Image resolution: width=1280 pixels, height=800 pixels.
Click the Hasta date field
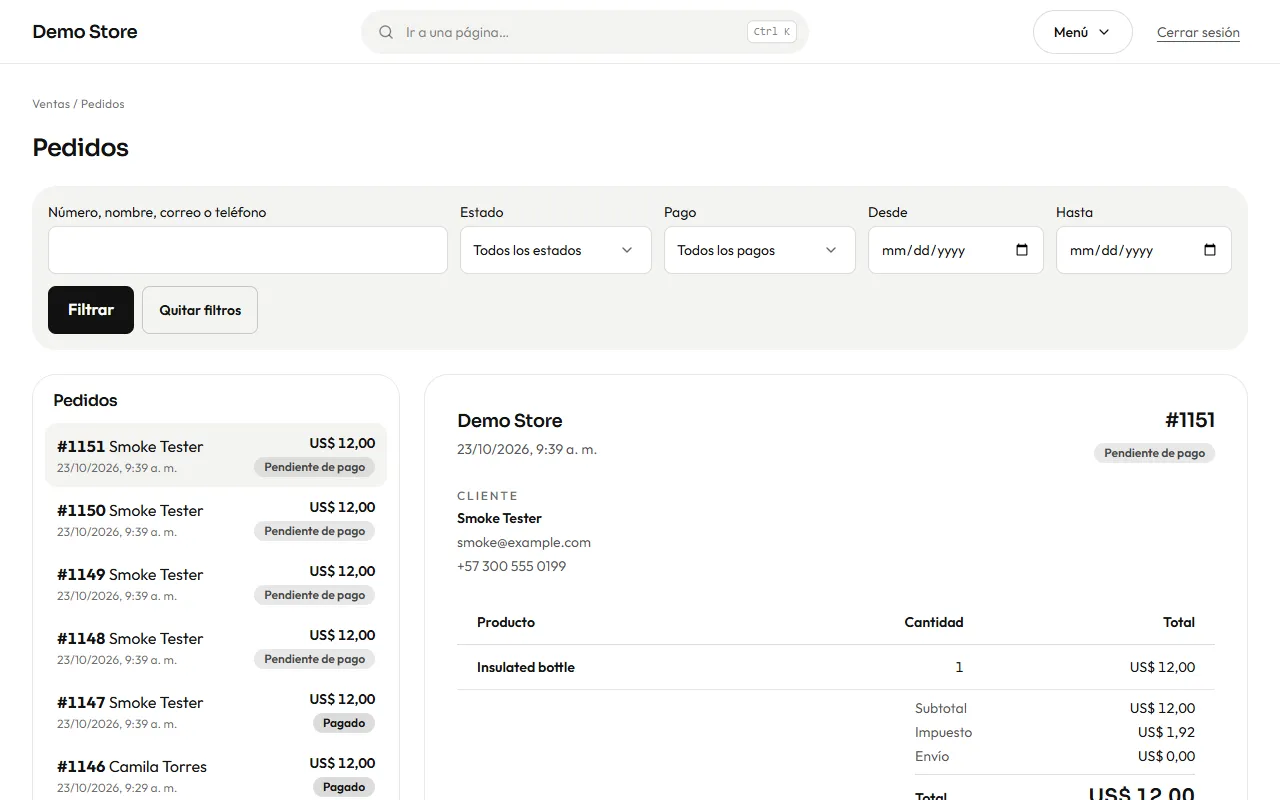pyautogui.click(x=1144, y=250)
